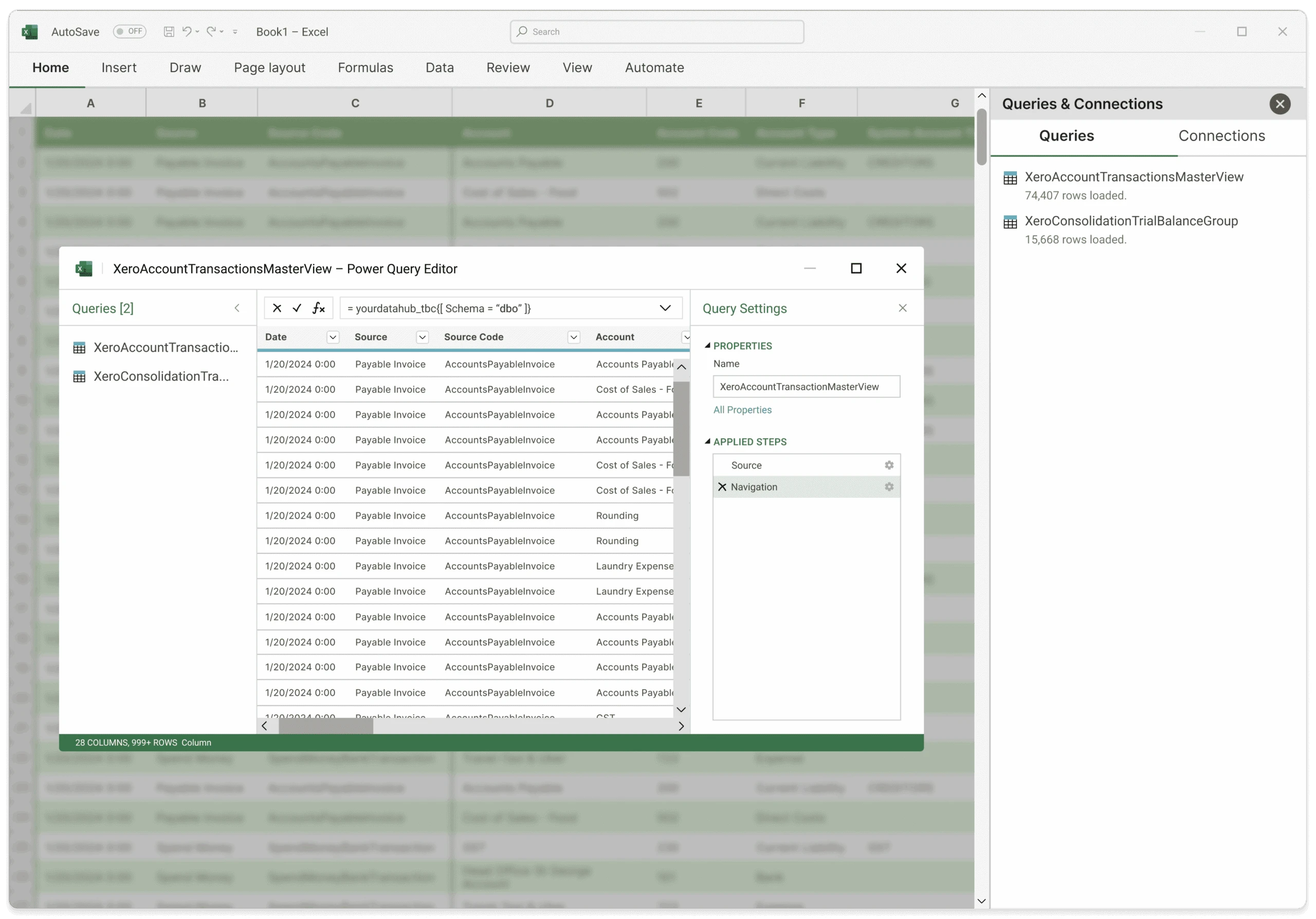The width and height of the screenshot is (1316, 919).
Task: Toggle the AutoSave switch
Action: point(130,31)
